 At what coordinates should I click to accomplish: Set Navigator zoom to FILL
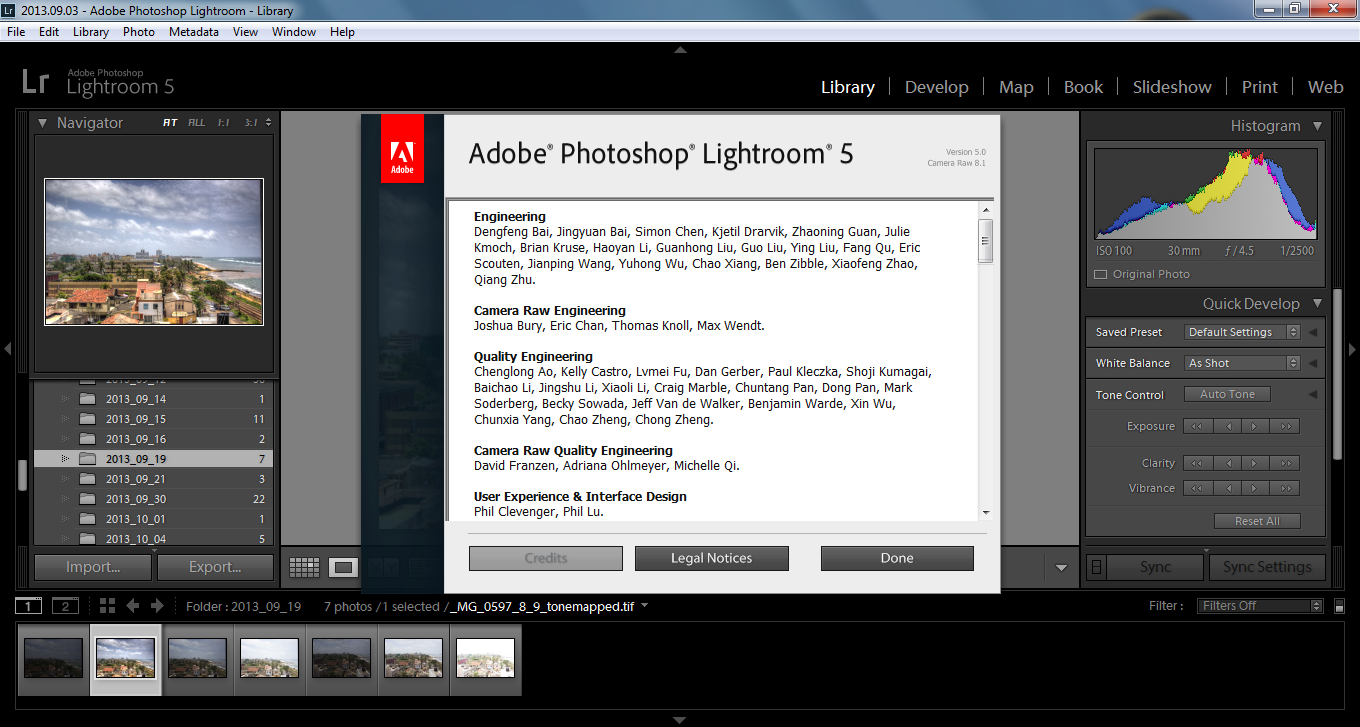(197, 123)
